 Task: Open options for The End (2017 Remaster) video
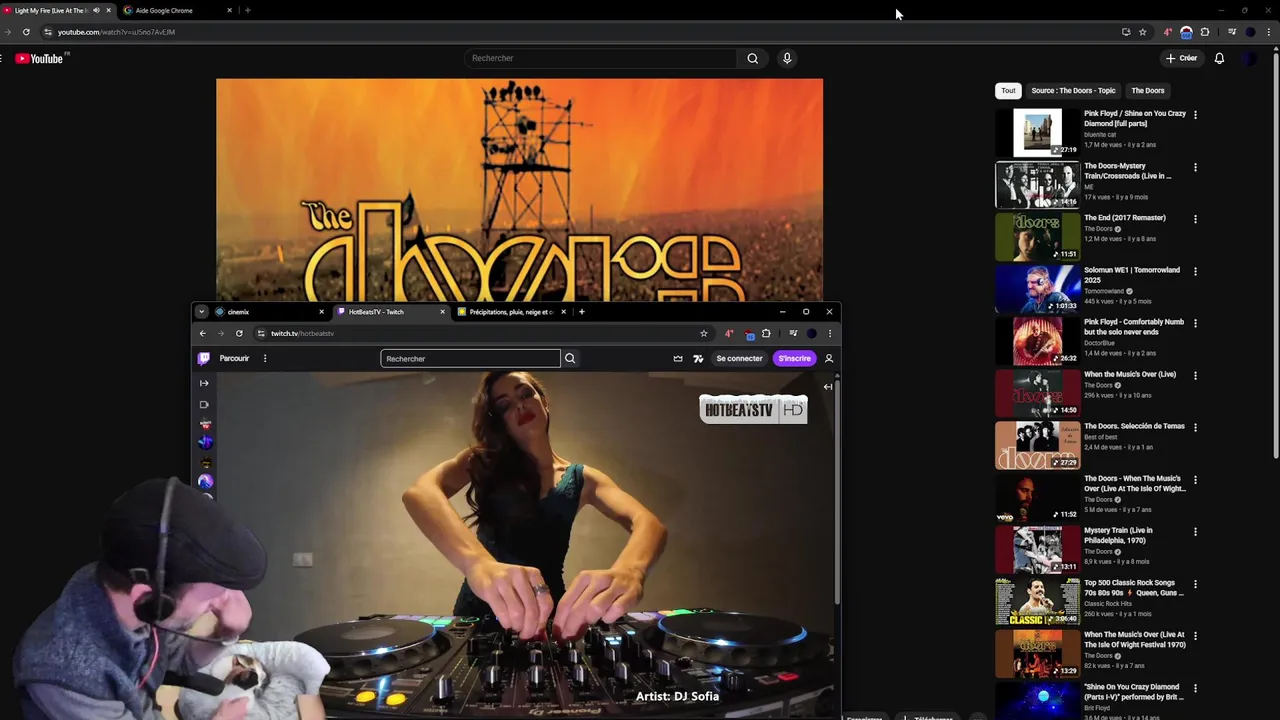[1195, 219]
